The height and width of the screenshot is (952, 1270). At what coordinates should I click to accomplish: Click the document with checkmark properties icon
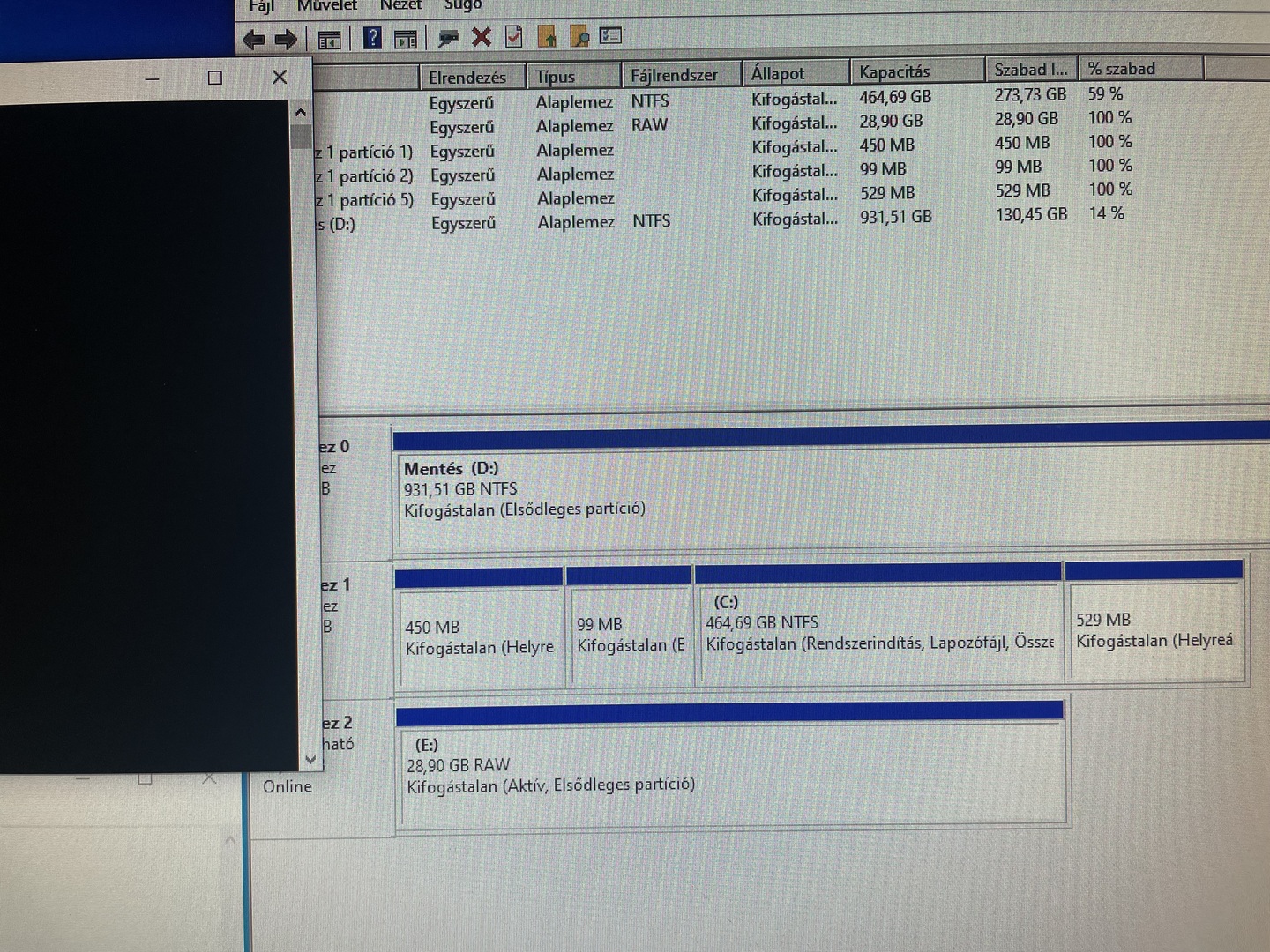coord(514,37)
